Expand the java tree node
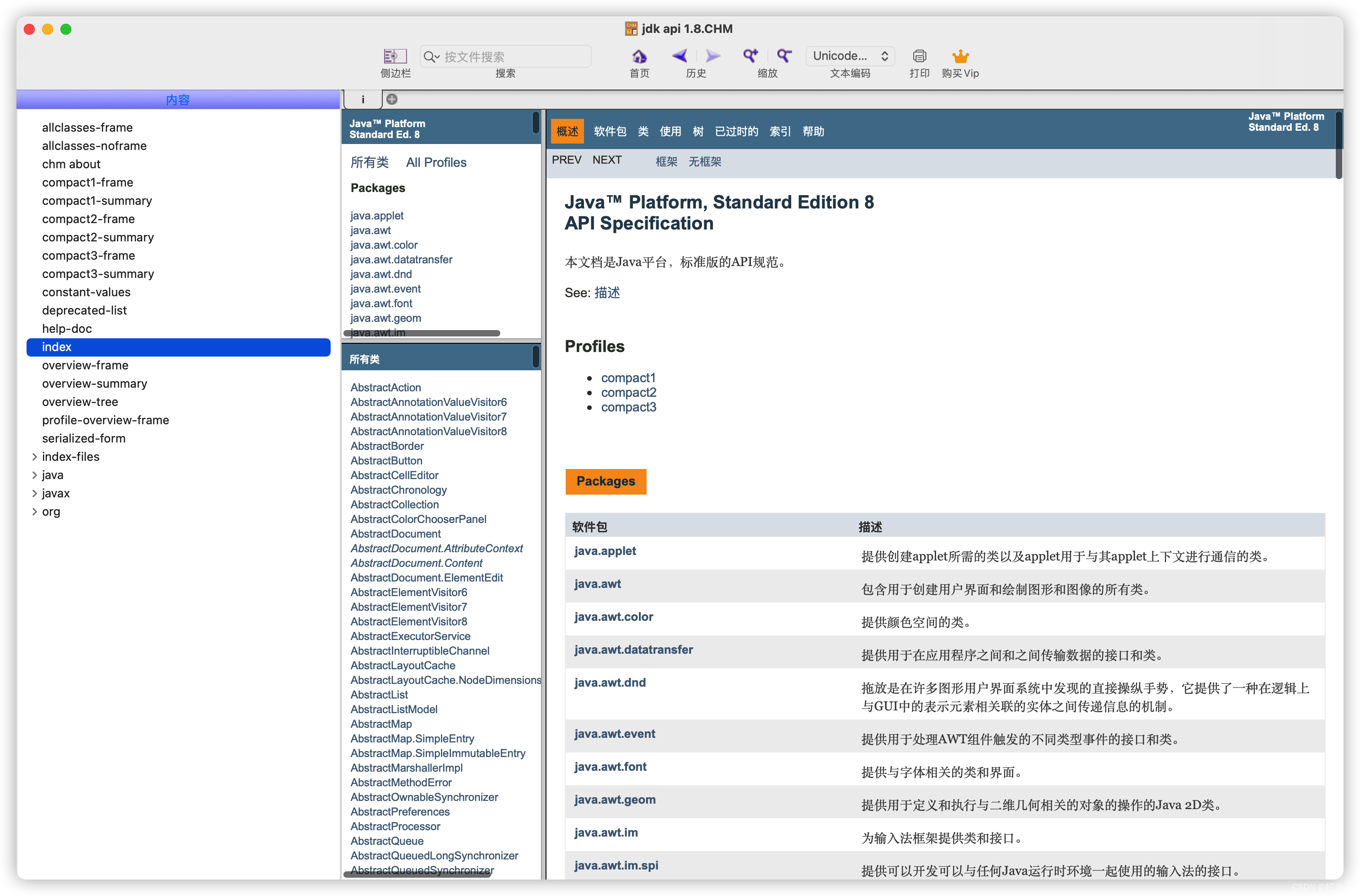 click(34, 475)
